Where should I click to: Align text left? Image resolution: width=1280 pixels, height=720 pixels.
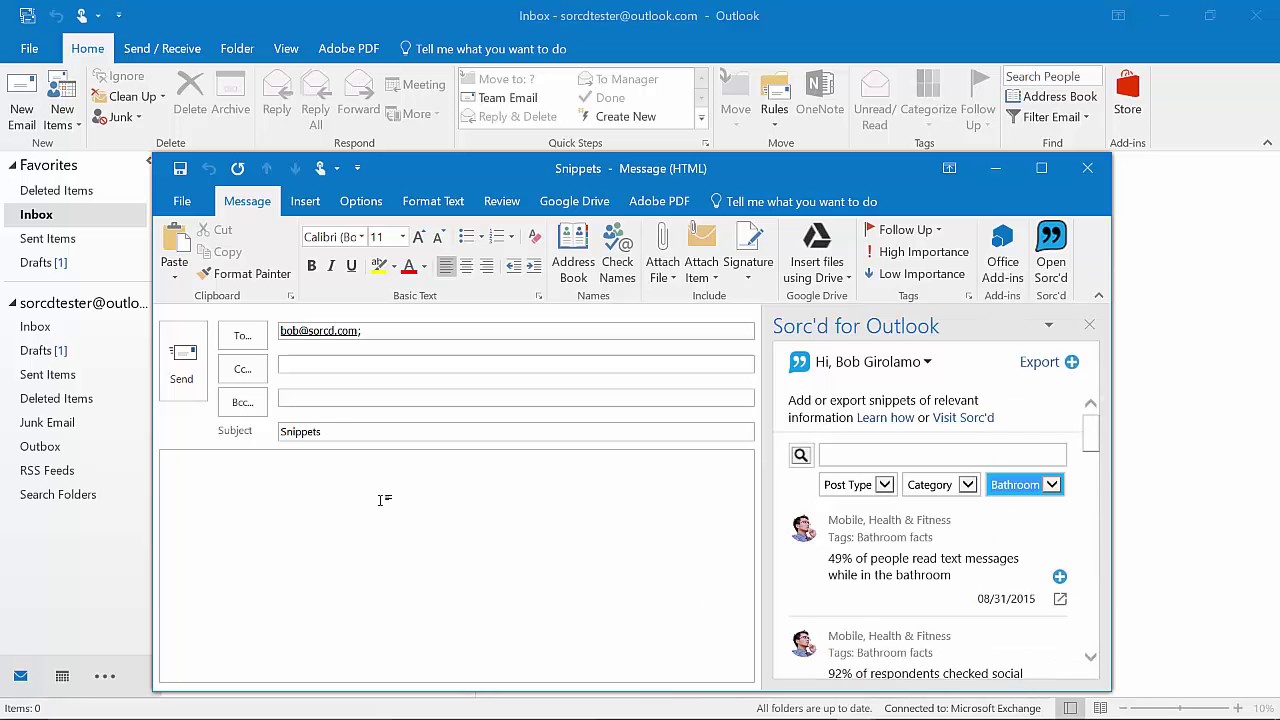446,266
